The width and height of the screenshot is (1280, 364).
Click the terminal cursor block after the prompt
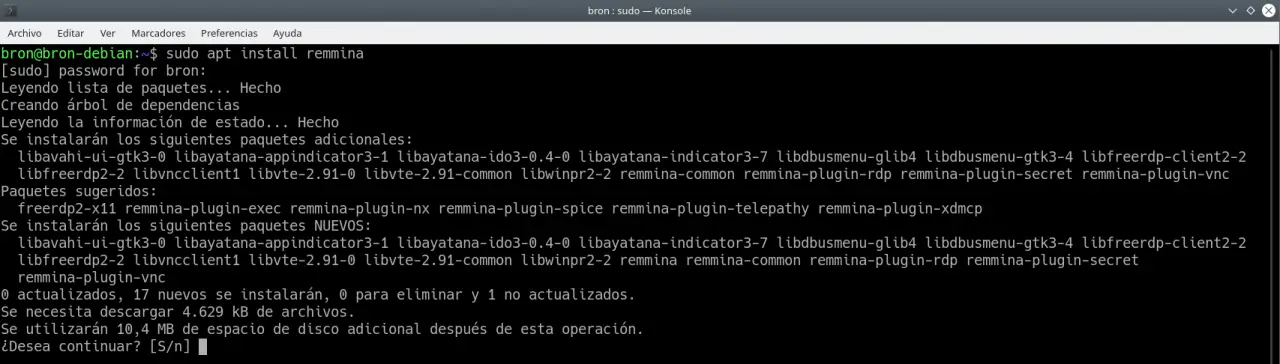202,346
